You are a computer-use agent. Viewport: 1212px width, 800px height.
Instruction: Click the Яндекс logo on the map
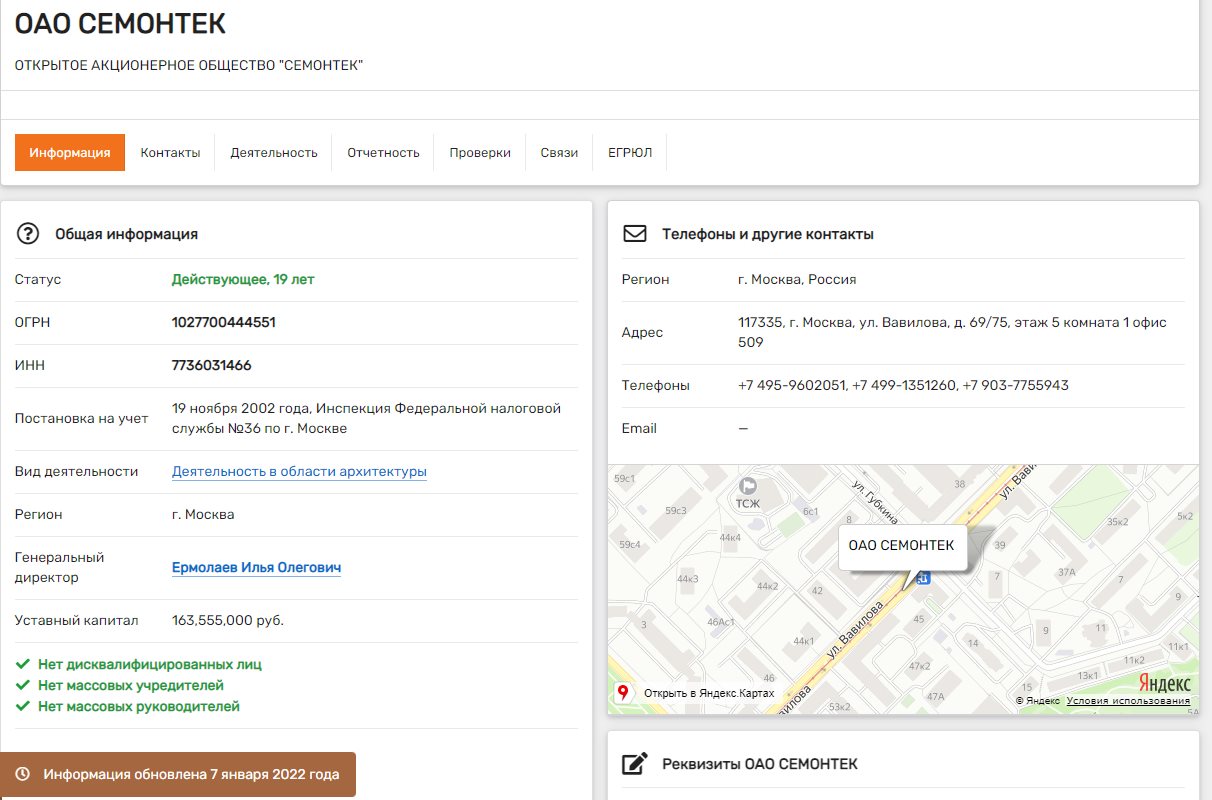pos(1164,684)
